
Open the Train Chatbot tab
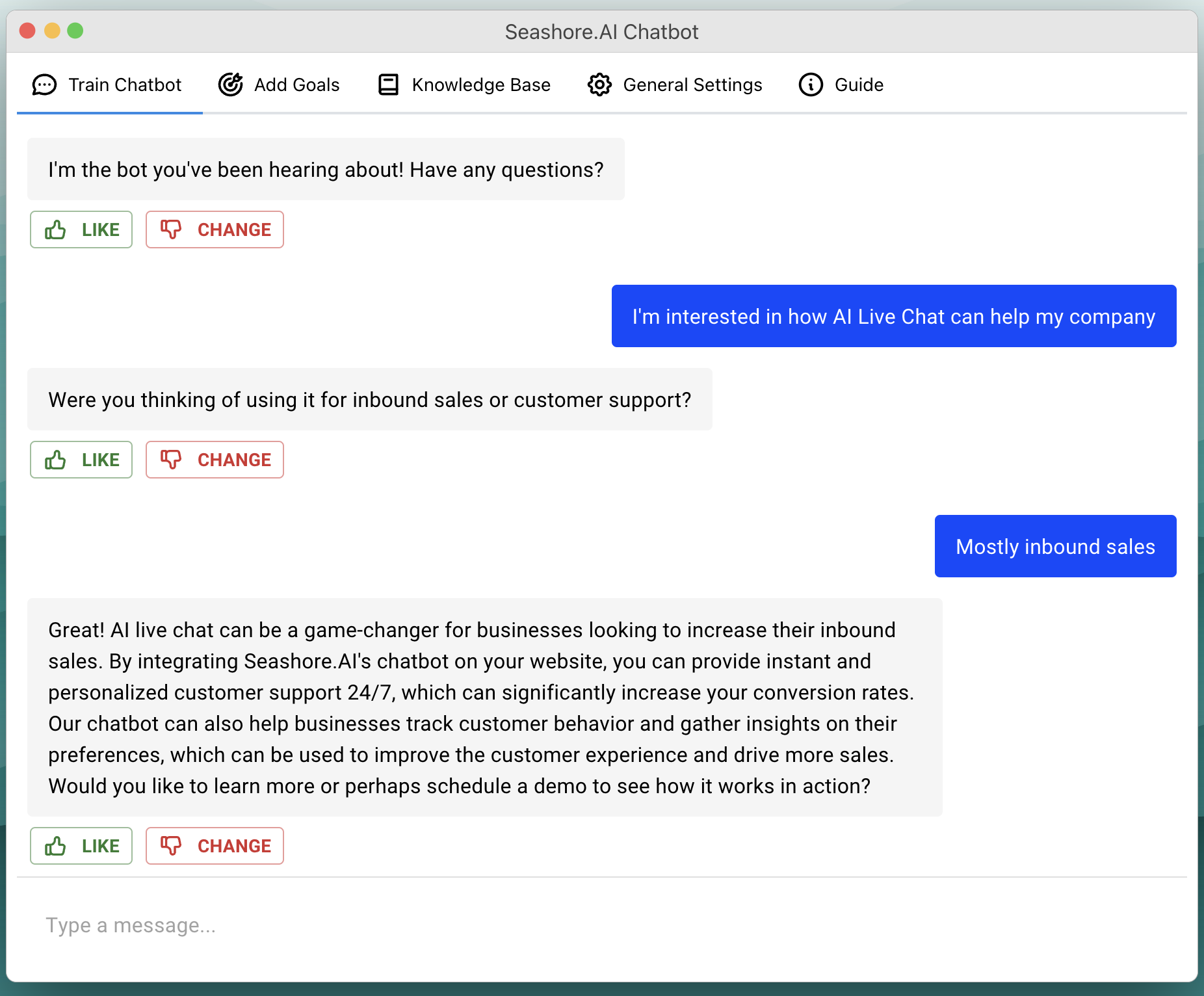[x=109, y=85]
